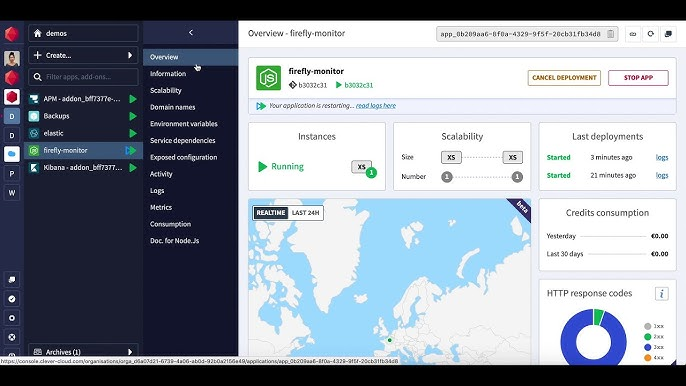Follow the 'read logs here' link
This screenshot has width=686, height=386.
coord(376,105)
